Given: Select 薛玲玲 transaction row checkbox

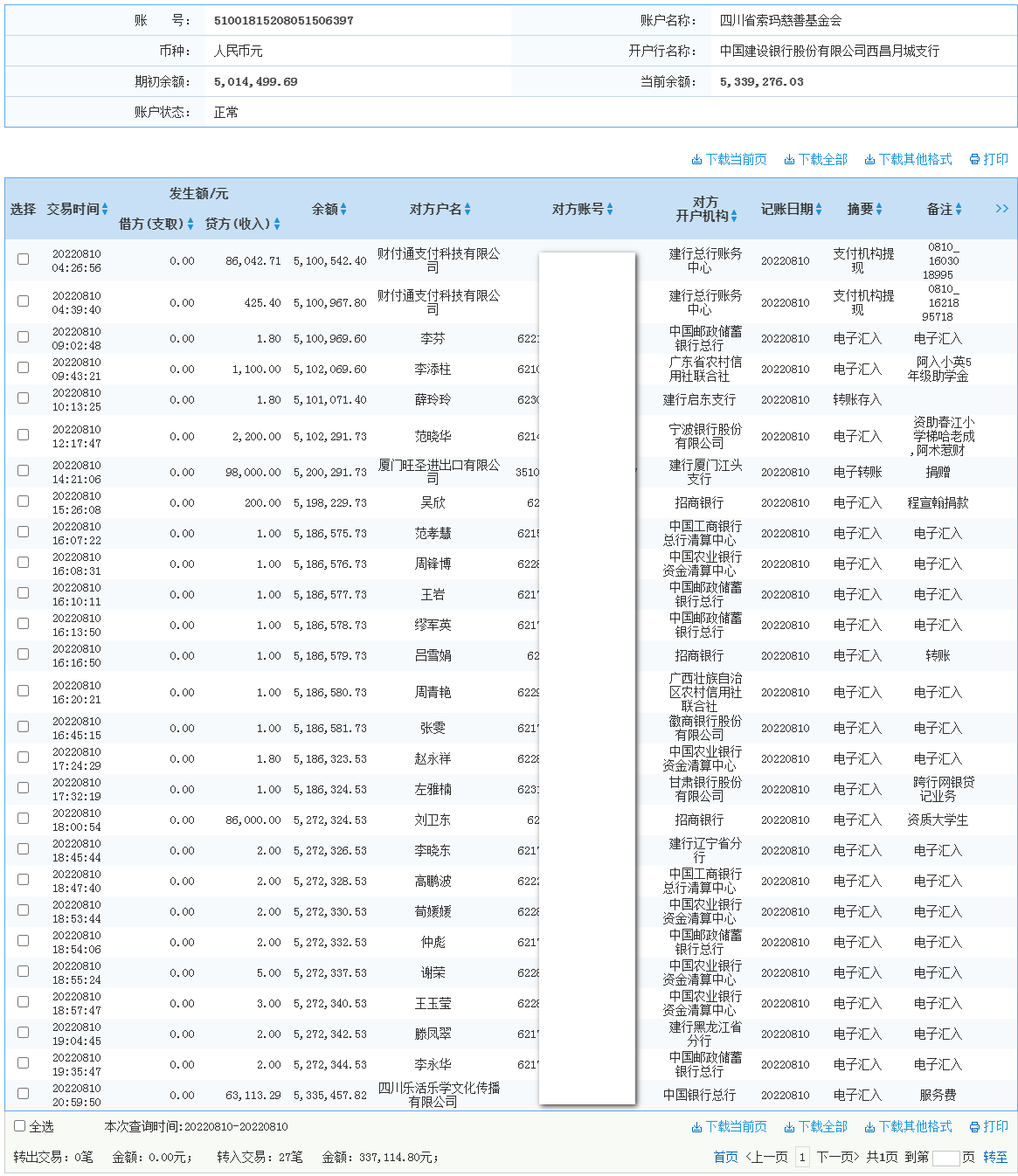Looking at the screenshot, I should [x=23, y=398].
